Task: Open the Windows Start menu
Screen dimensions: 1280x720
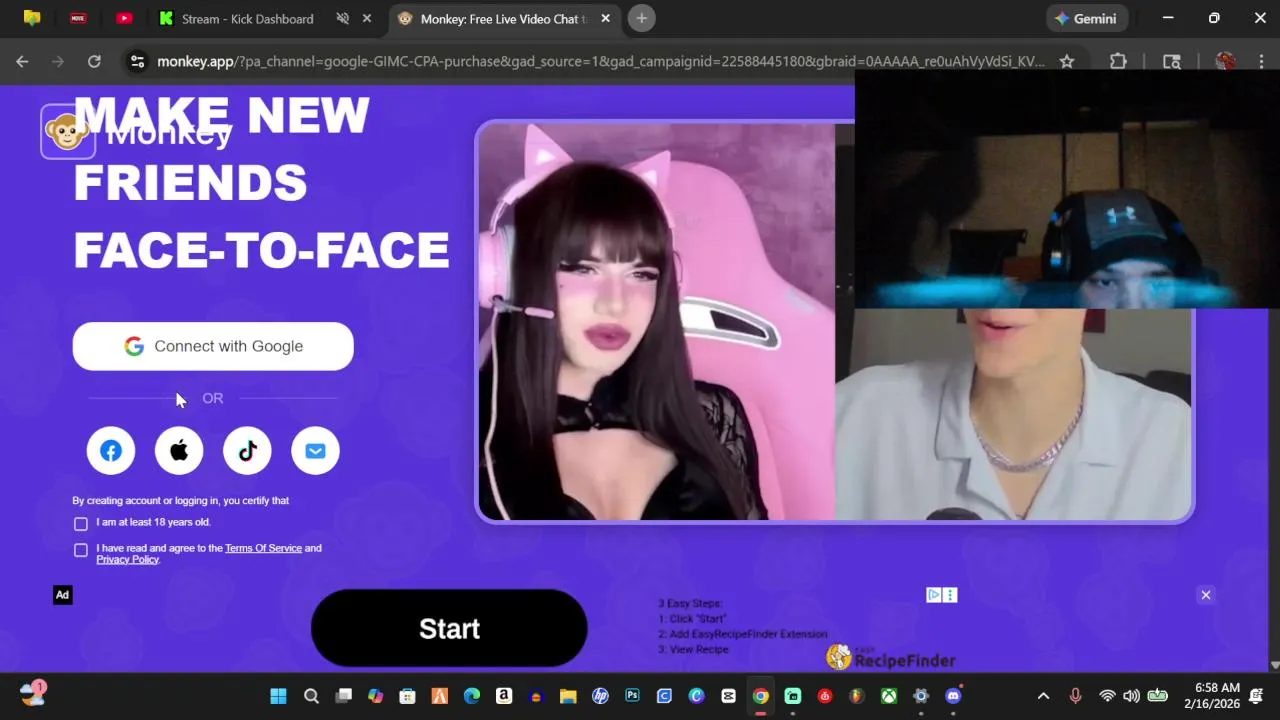Action: [x=279, y=696]
